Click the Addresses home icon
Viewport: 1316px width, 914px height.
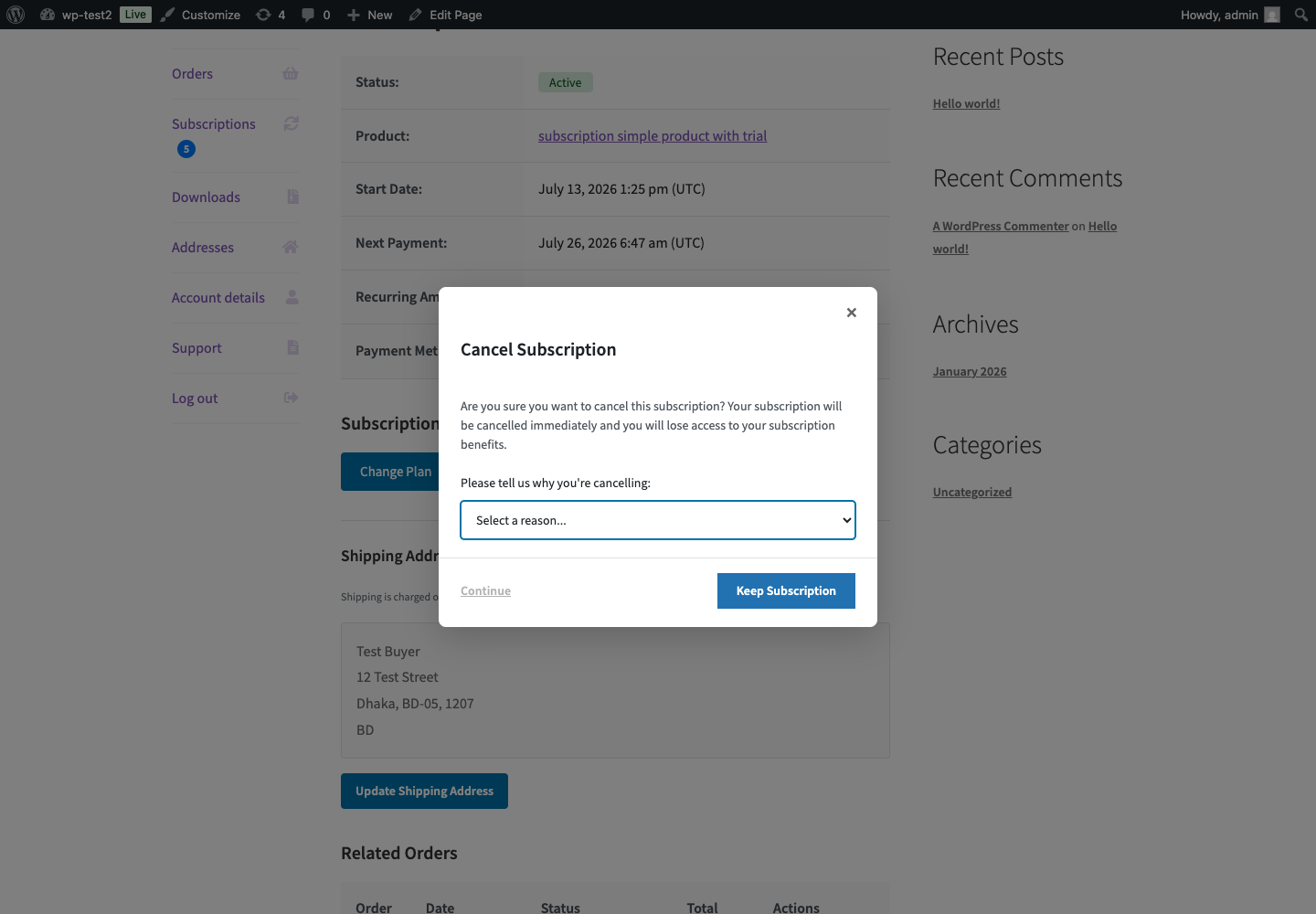click(x=291, y=247)
